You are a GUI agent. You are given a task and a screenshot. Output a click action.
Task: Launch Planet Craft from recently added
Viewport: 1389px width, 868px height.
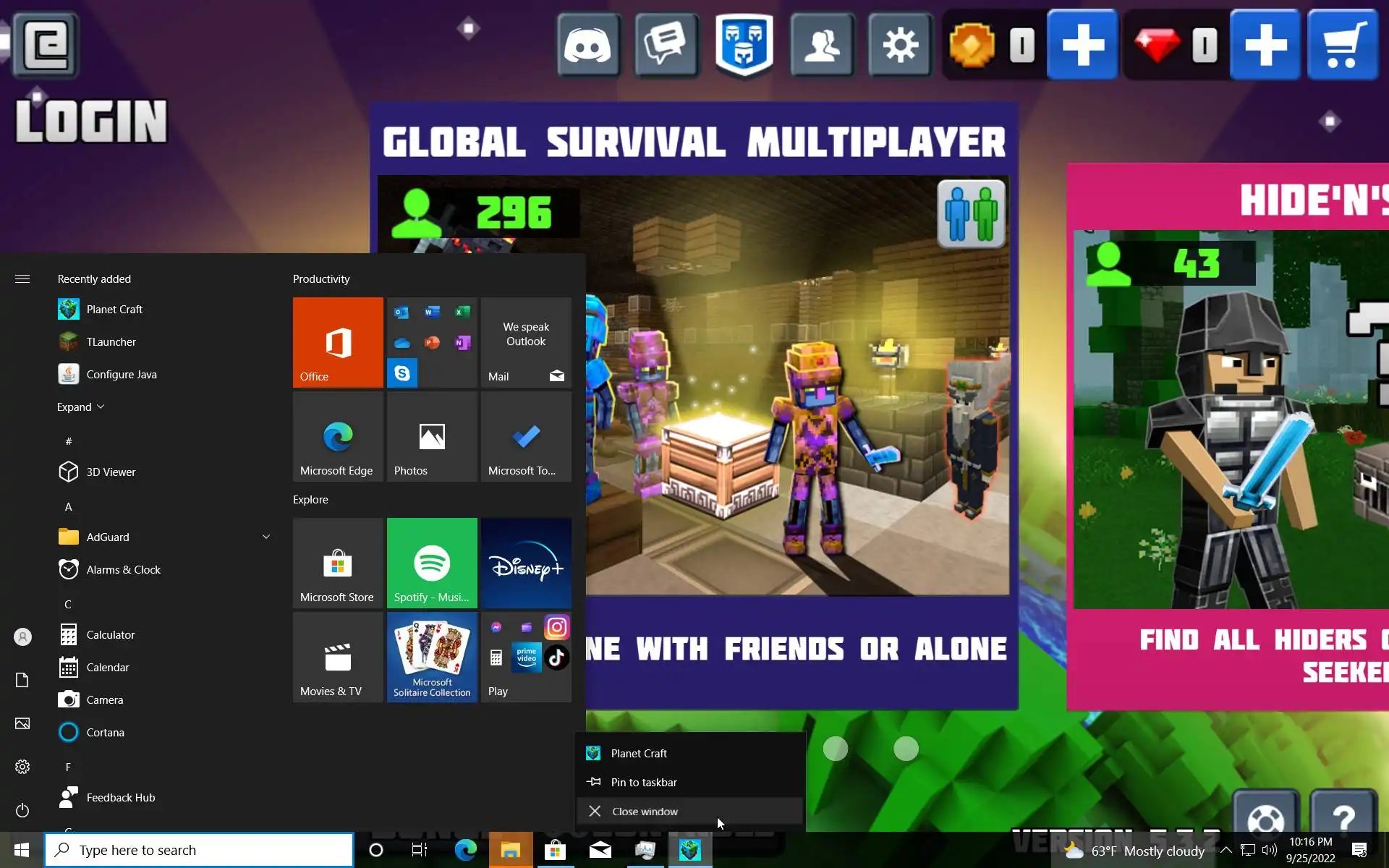[x=114, y=309]
